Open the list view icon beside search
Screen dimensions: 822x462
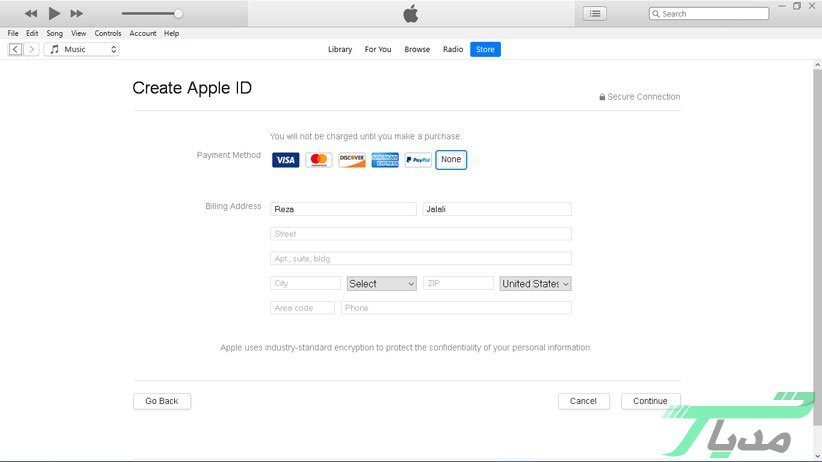coord(596,14)
